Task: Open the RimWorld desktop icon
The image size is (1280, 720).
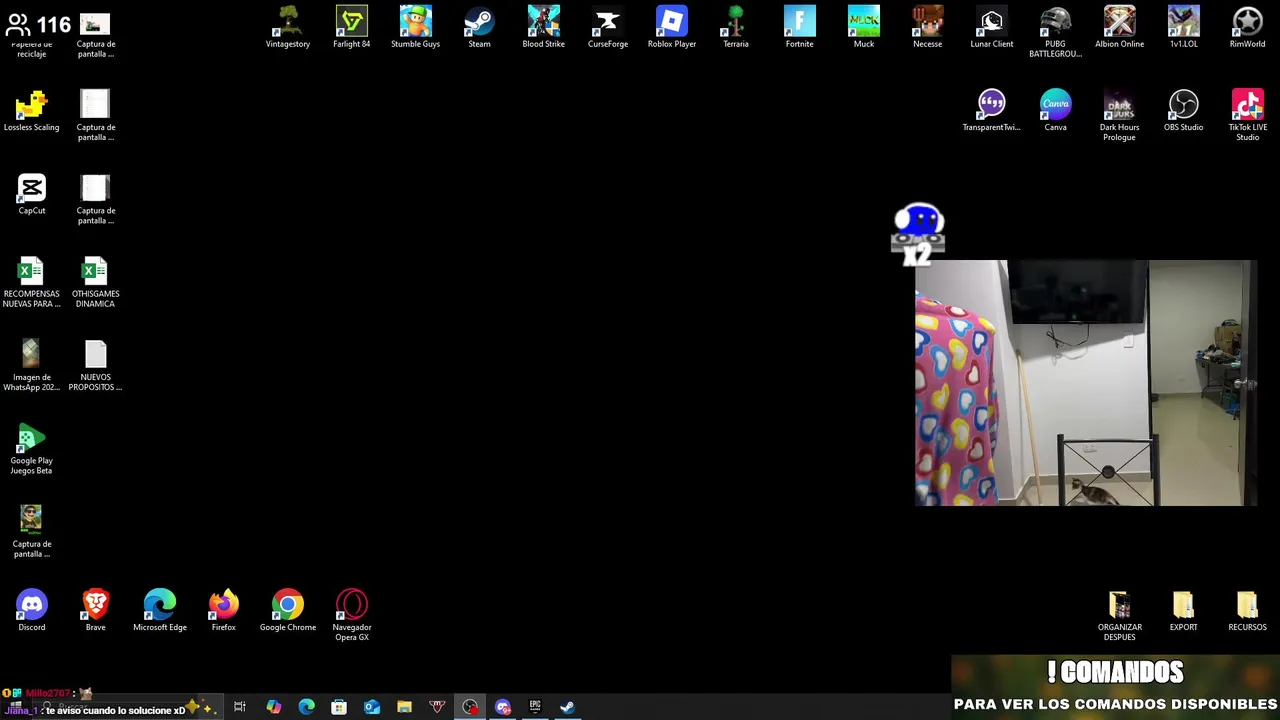Action: [x=1248, y=27]
